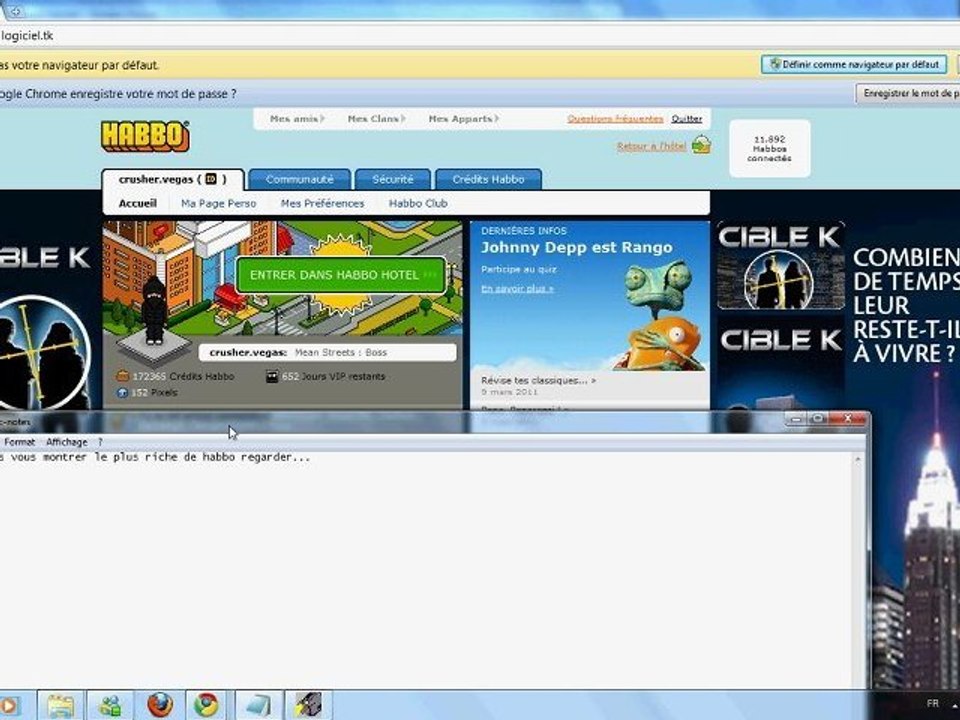Image resolution: width=960 pixels, height=720 pixels.
Task: Select the crusher.vegas tab
Action: pyautogui.click(x=173, y=179)
